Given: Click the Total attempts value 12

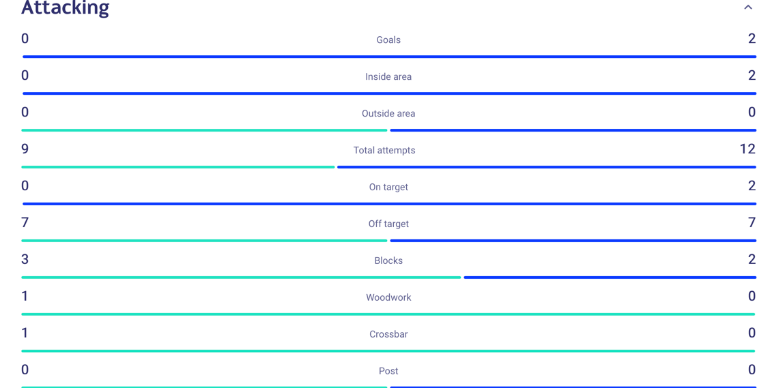Looking at the screenshot, I should pos(747,149).
